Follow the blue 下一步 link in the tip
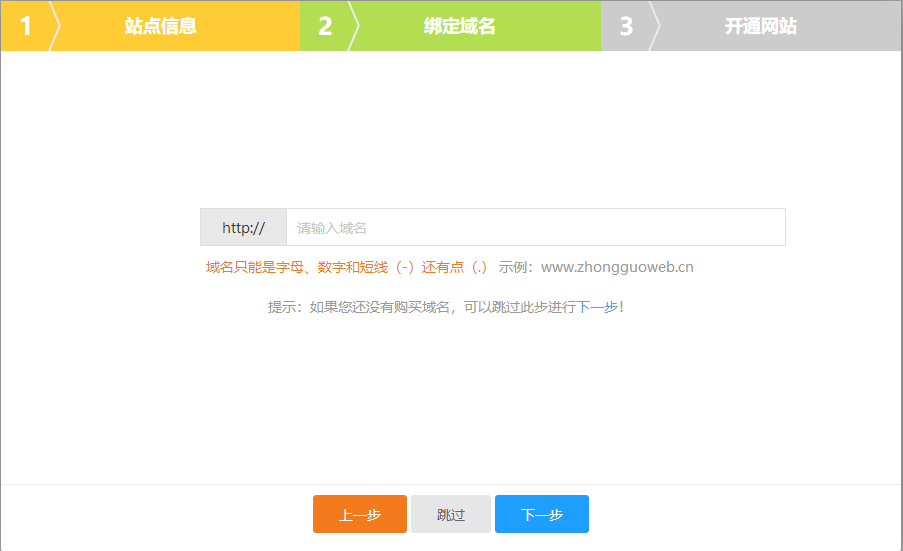Image resolution: width=903 pixels, height=551 pixels. (x=598, y=307)
